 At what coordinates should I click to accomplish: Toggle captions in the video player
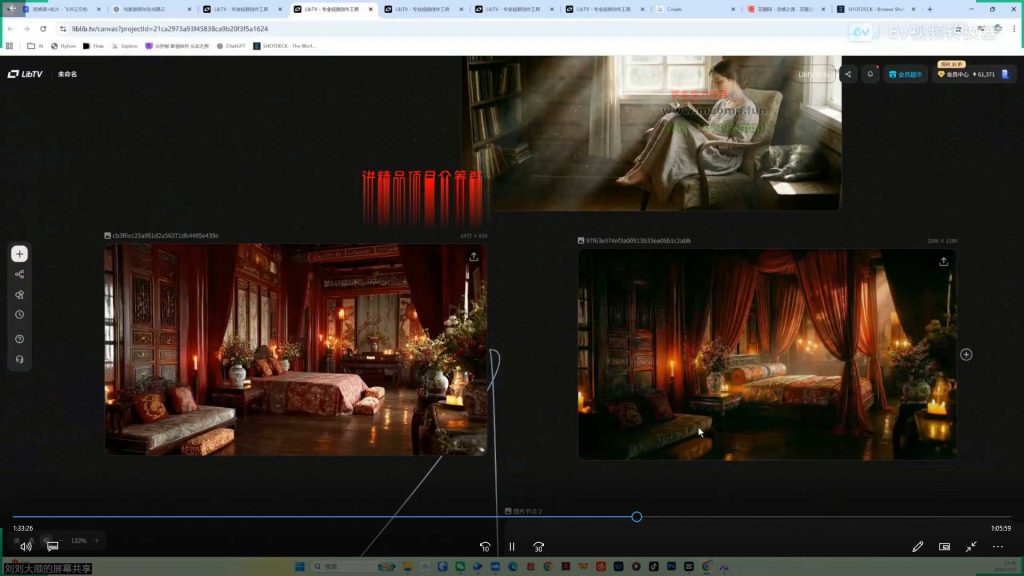(53, 547)
